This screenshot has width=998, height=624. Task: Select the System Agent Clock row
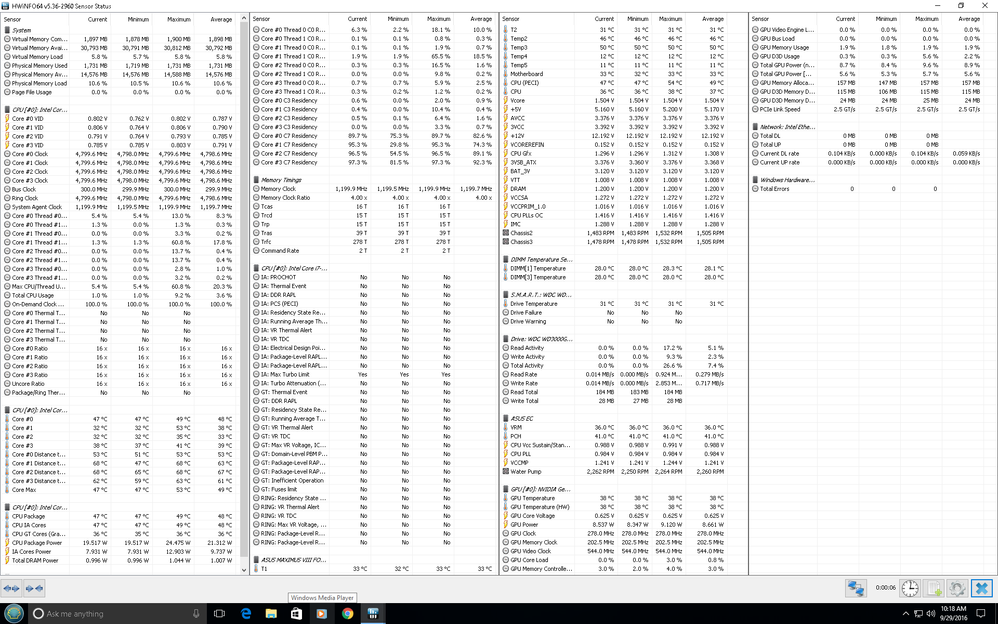[x=120, y=207]
